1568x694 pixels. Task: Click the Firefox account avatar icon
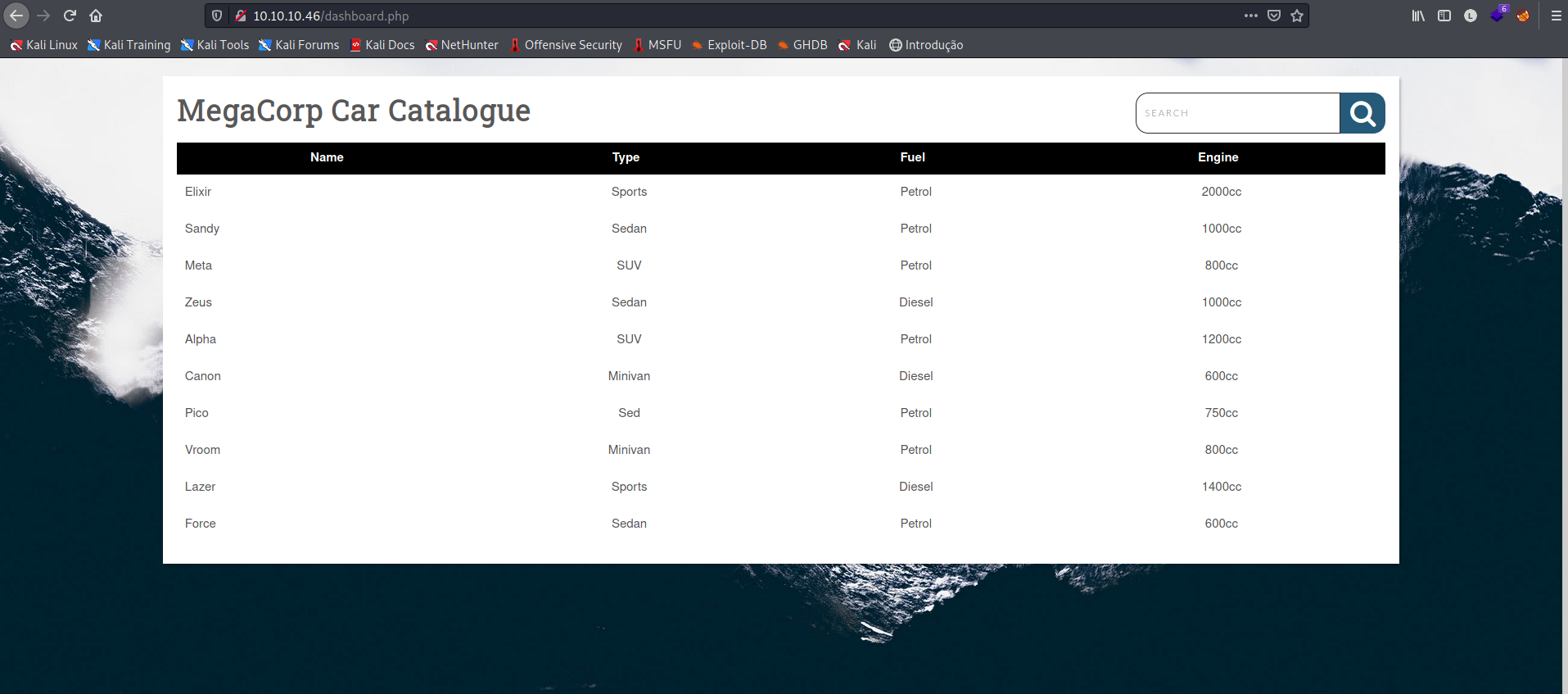pyautogui.click(x=1471, y=16)
